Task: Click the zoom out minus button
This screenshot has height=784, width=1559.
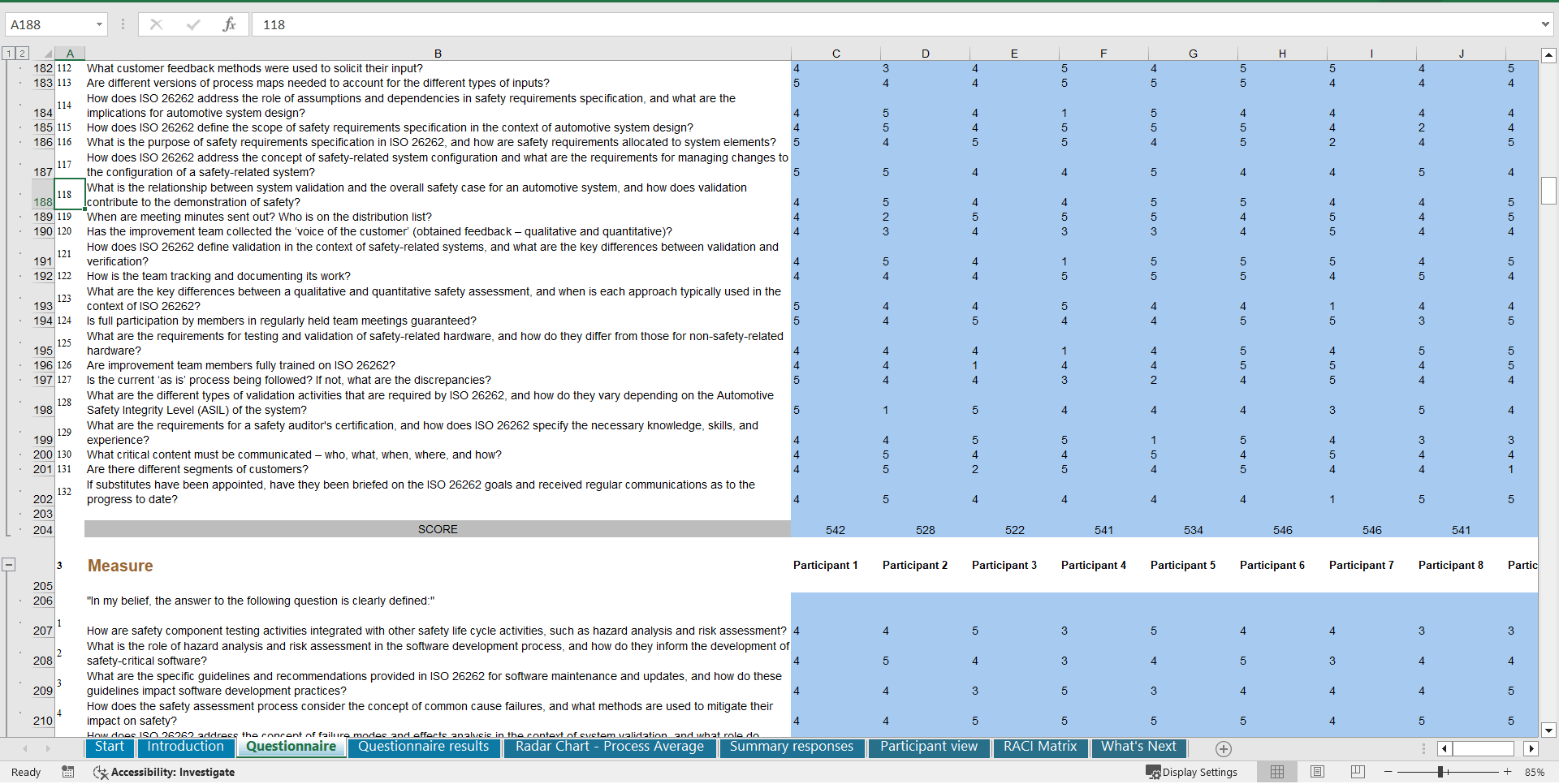Action: point(1388,772)
